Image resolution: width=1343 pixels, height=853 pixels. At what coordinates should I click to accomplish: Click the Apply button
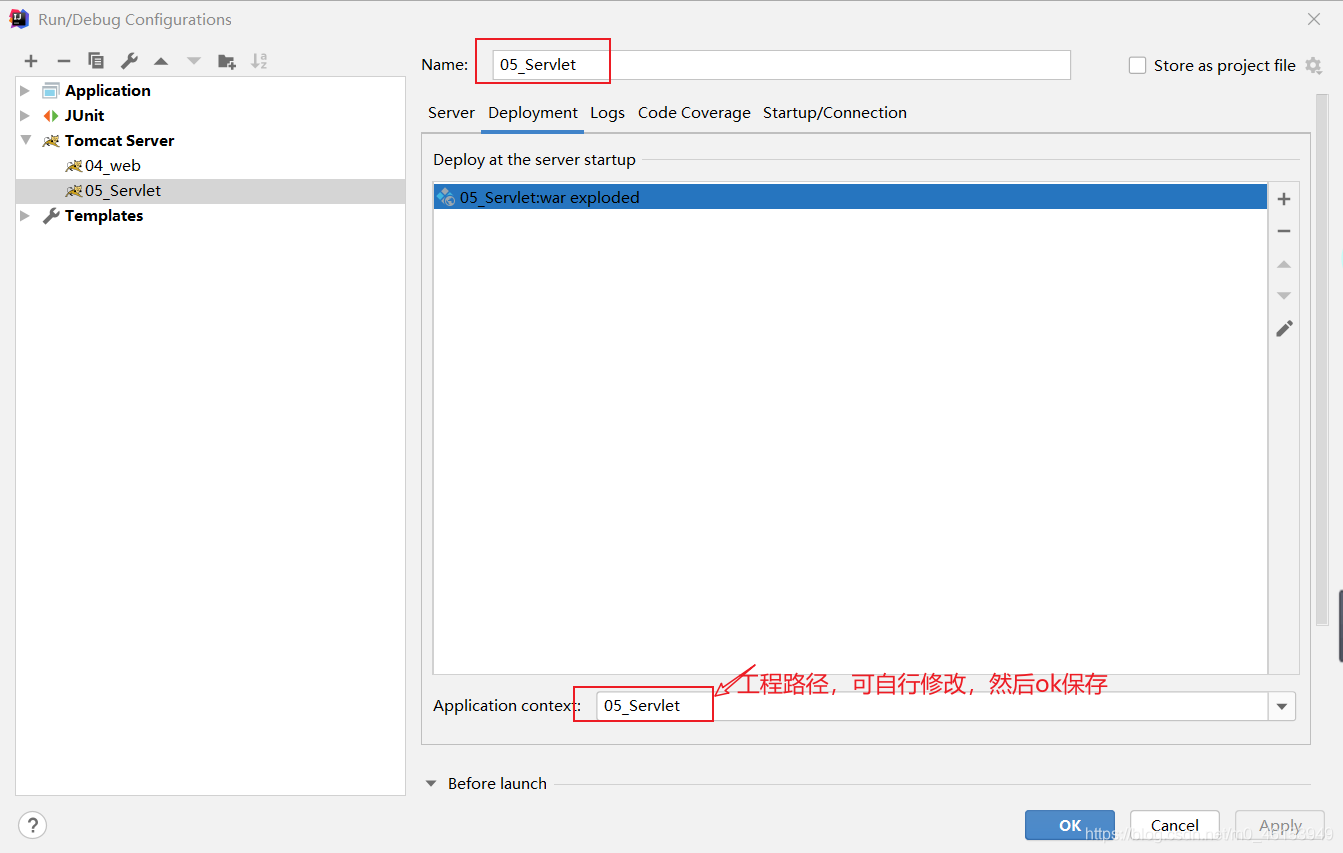point(1280,825)
